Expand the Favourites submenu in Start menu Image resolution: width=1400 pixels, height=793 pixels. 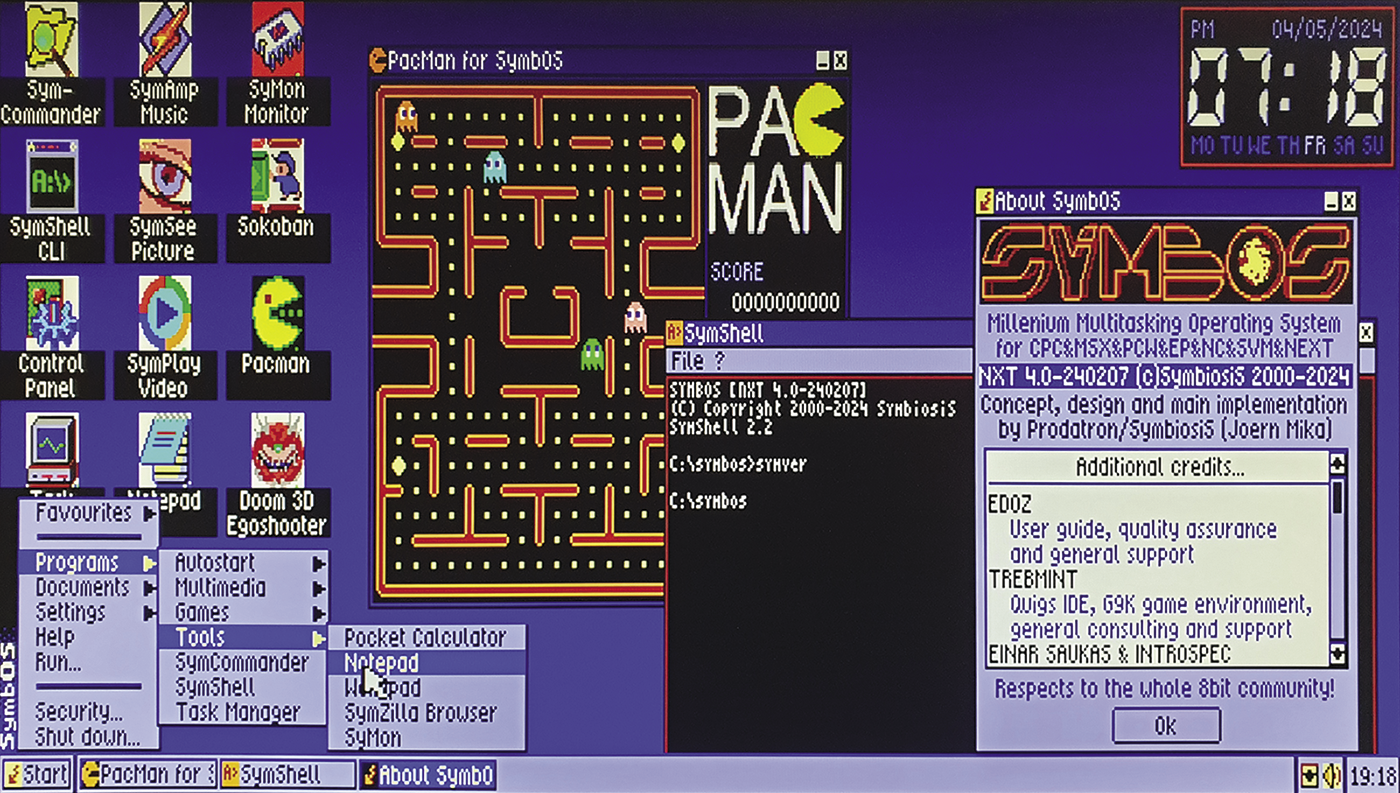88,513
